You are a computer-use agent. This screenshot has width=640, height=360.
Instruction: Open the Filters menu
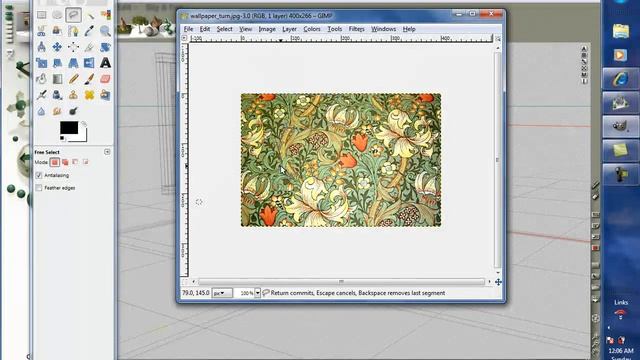tap(356, 29)
